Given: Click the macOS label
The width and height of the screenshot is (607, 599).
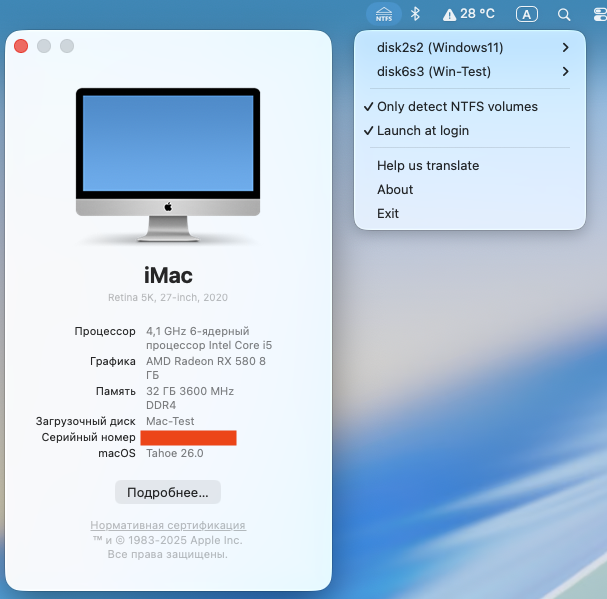Looking at the screenshot, I should pos(117,453).
